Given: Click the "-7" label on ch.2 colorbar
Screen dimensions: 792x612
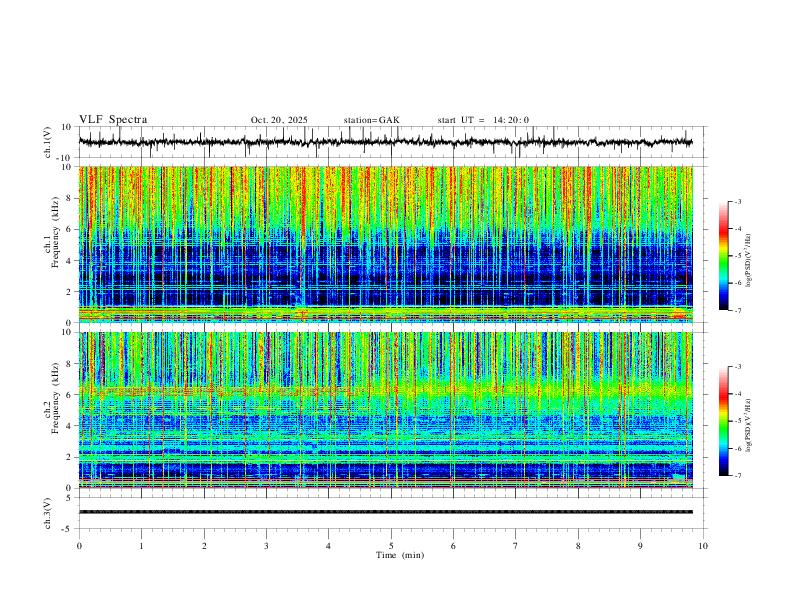Looking at the screenshot, I should coord(738,475).
